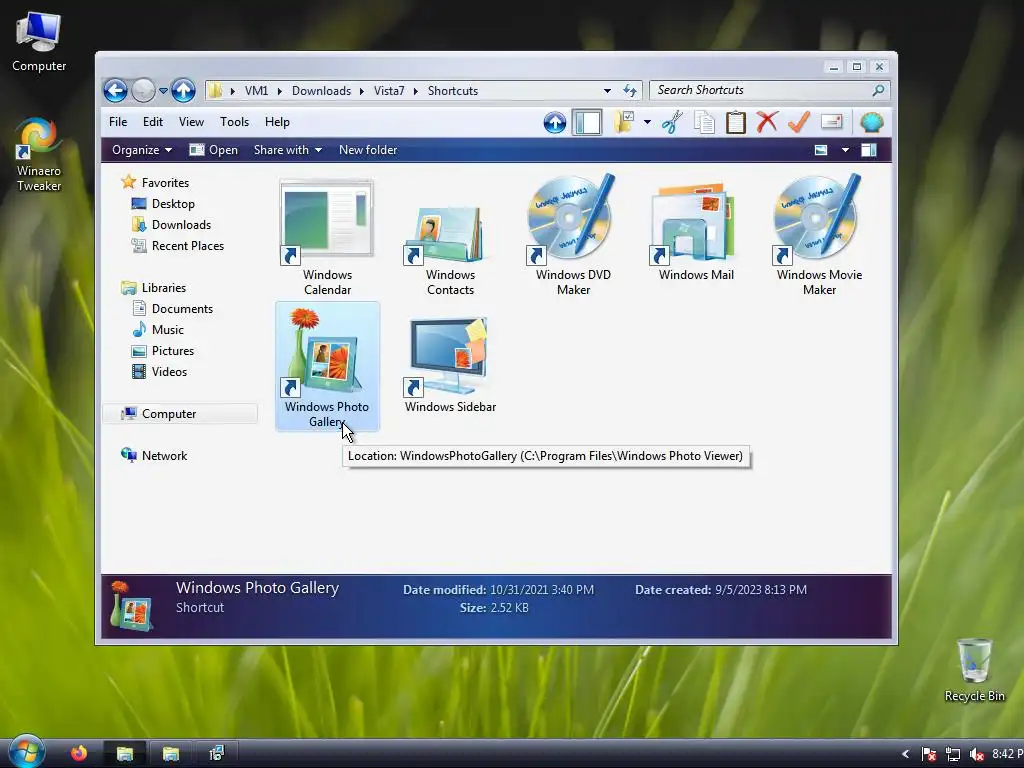
Task: Click the Search Shortcuts field
Action: pos(770,90)
